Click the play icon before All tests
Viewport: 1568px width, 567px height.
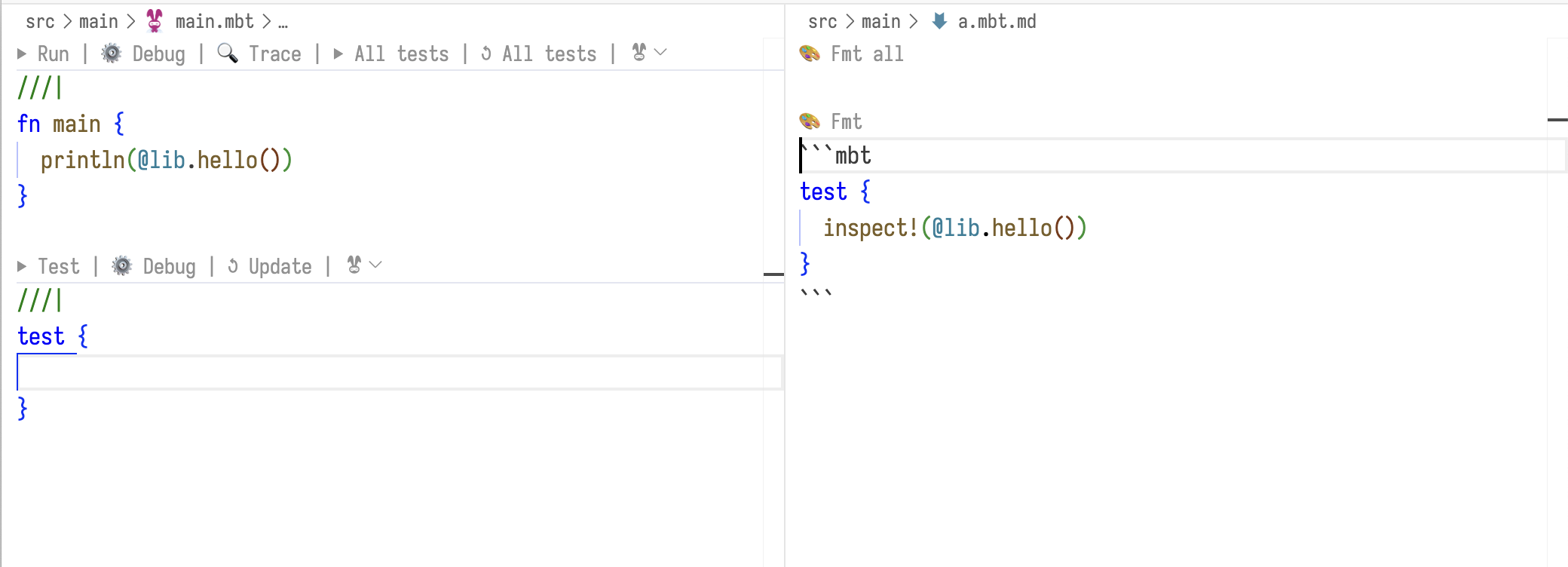[338, 54]
